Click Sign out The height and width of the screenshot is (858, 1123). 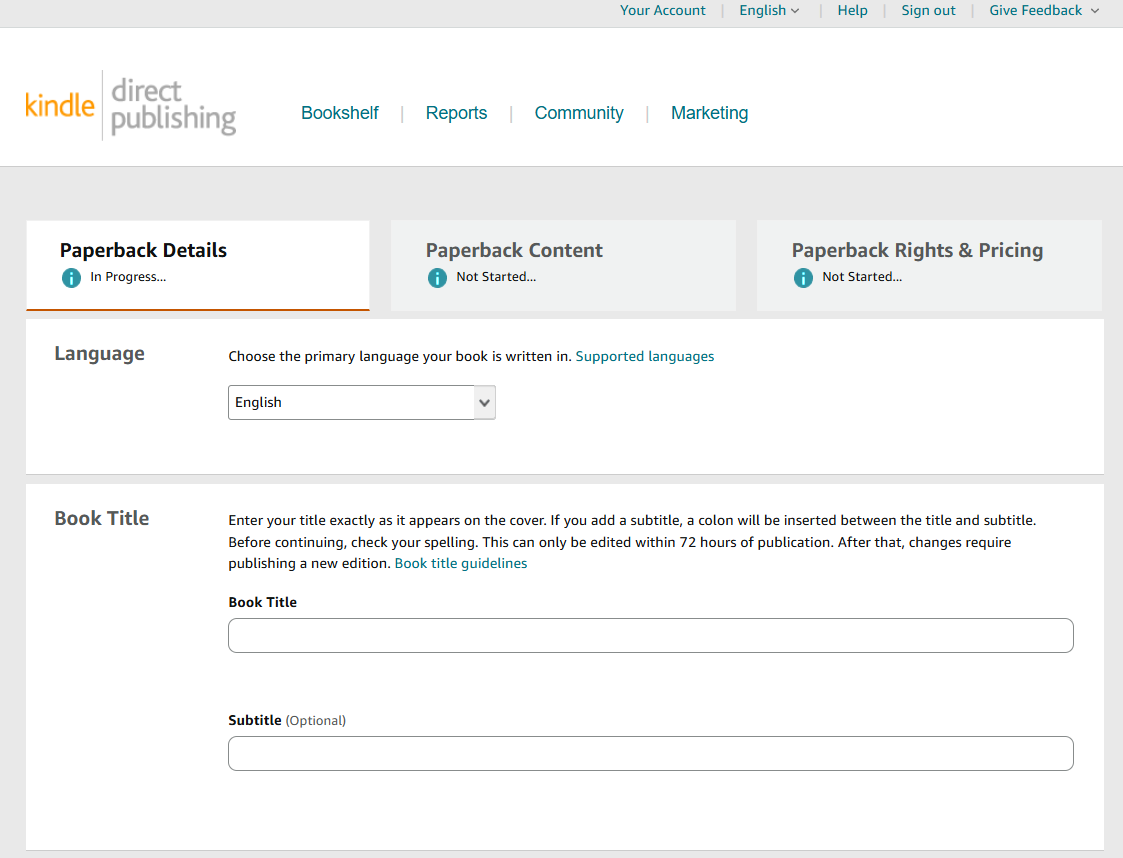pos(928,11)
